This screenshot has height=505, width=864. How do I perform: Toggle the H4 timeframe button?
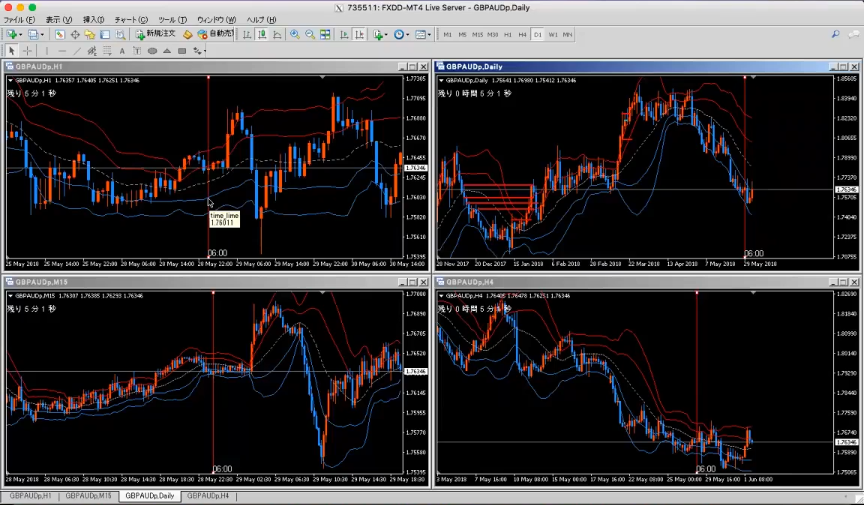pos(522,34)
